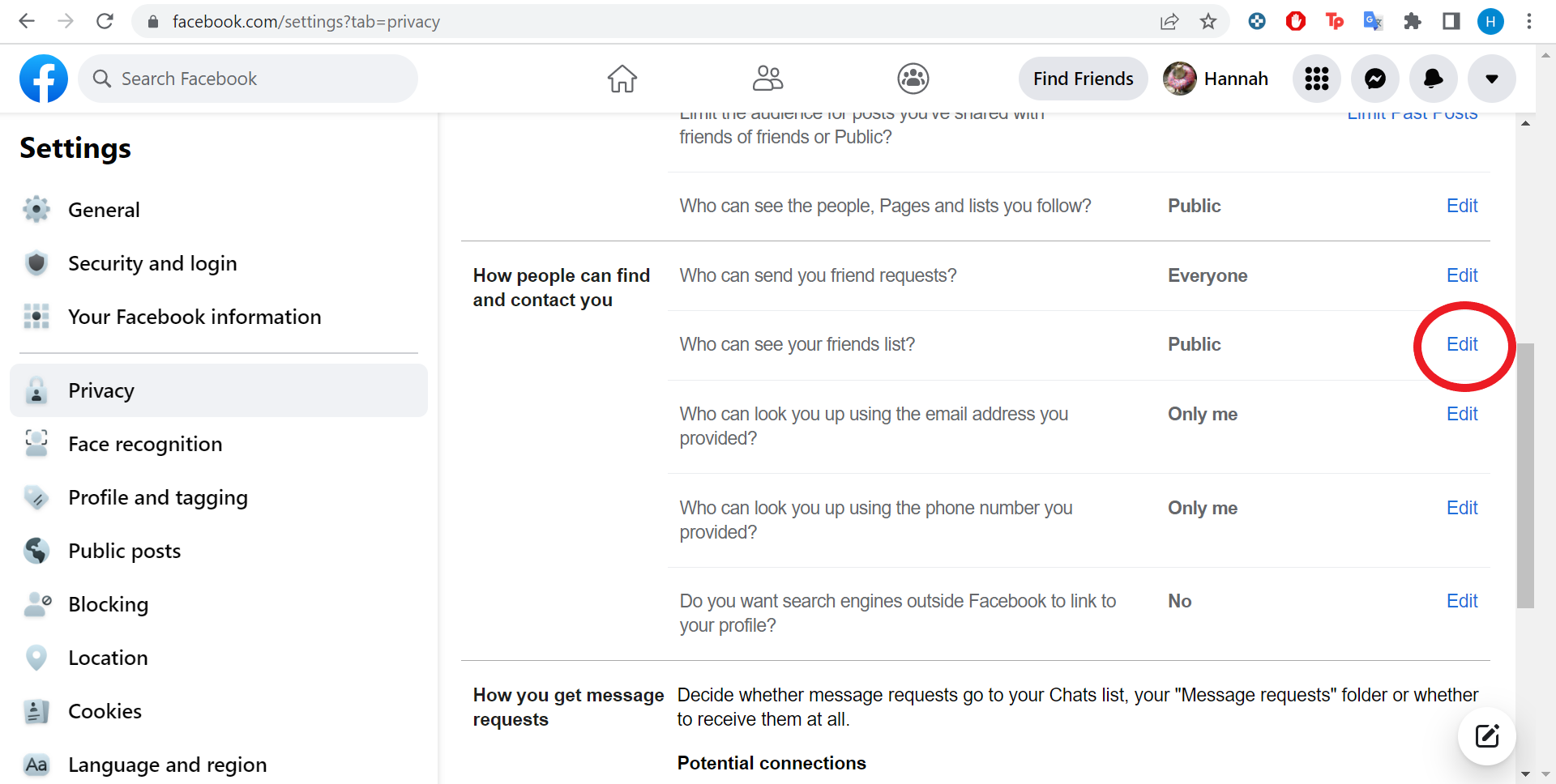Viewport: 1556px width, 784px height.
Task: Edit who can send friend requests
Action: click(x=1462, y=275)
